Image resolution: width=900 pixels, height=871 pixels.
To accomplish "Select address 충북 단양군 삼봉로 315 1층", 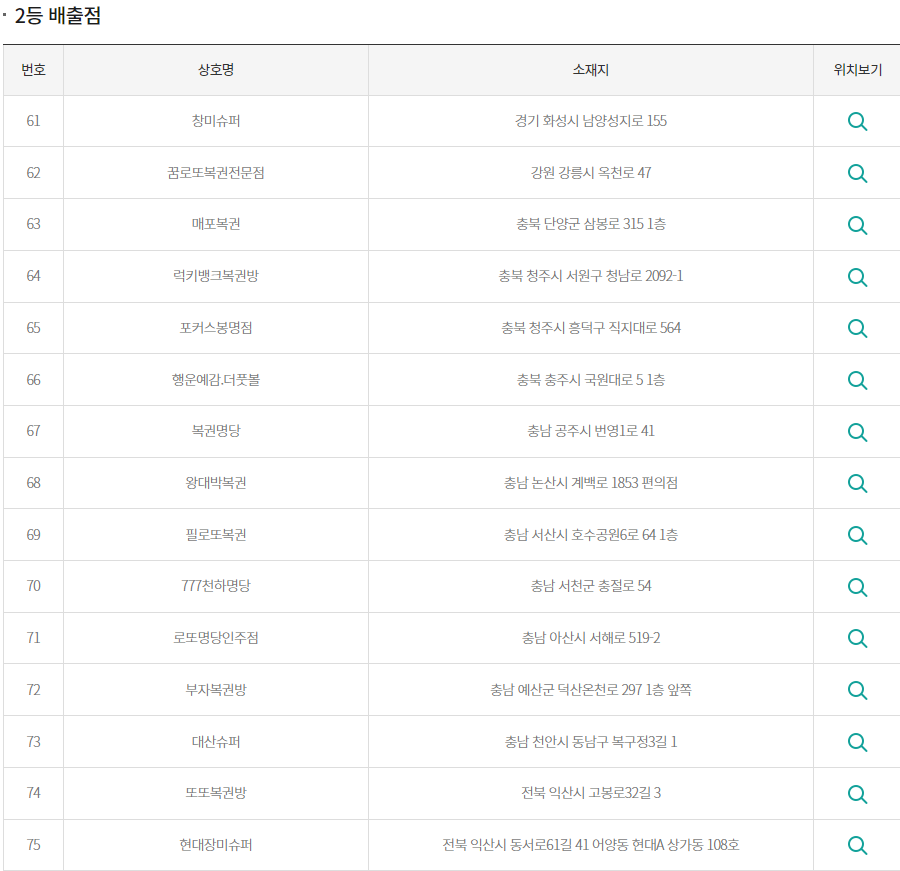I will point(591,224).
